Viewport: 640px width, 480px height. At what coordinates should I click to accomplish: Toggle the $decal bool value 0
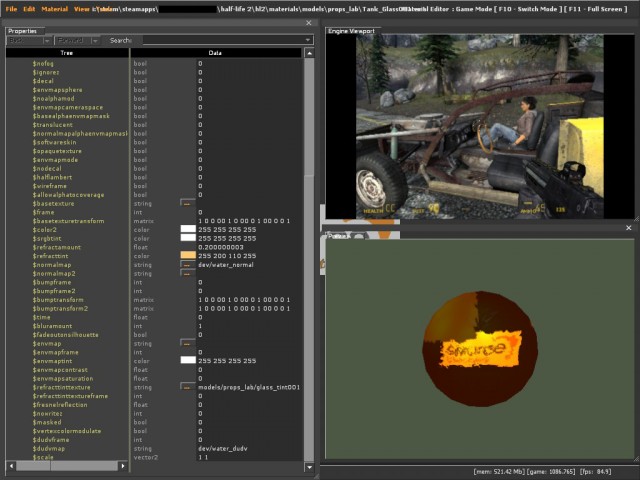tap(200, 81)
